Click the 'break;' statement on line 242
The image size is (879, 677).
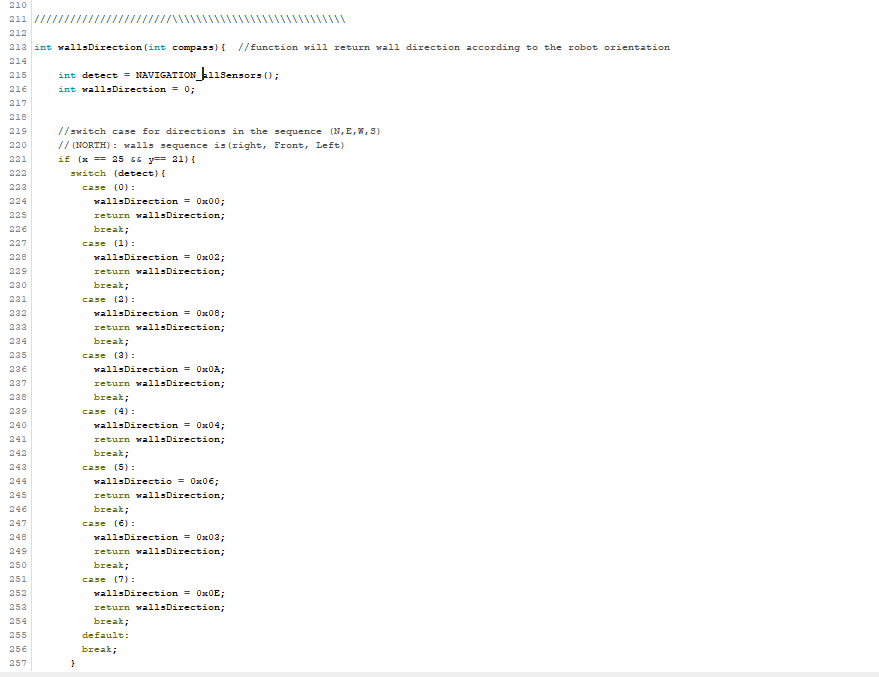tap(111, 454)
